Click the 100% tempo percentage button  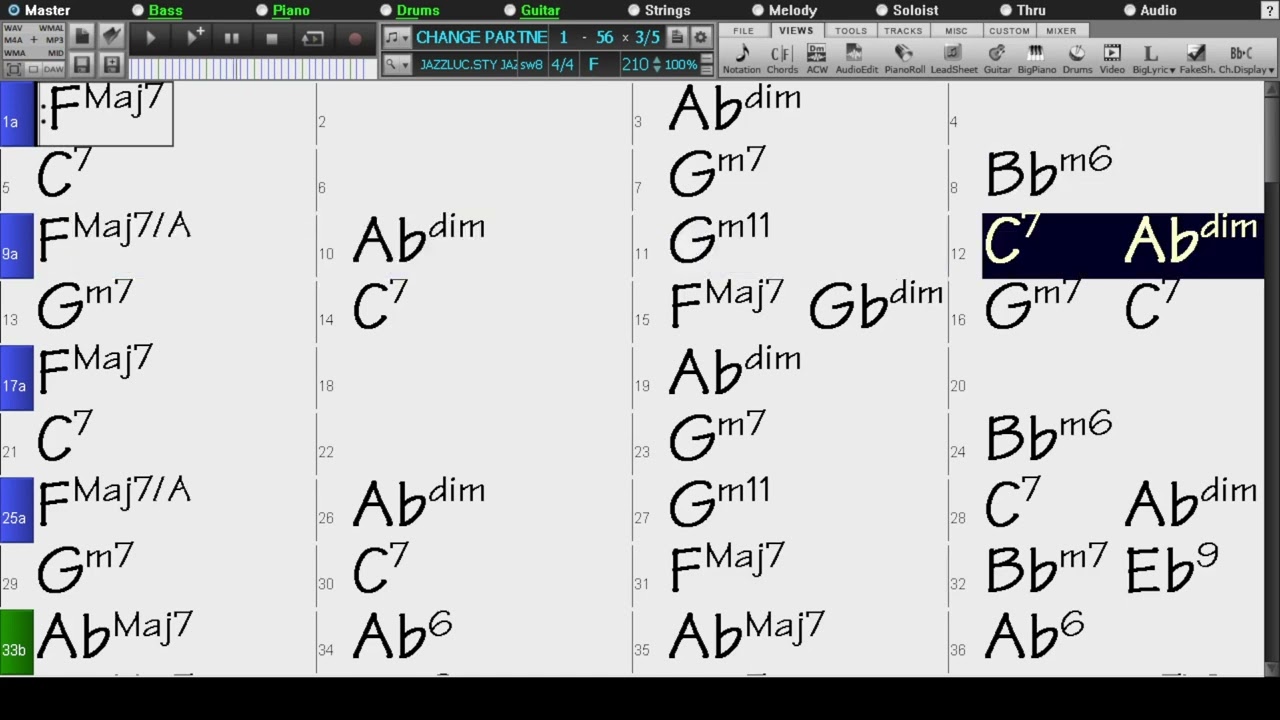(x=681, y=65)
